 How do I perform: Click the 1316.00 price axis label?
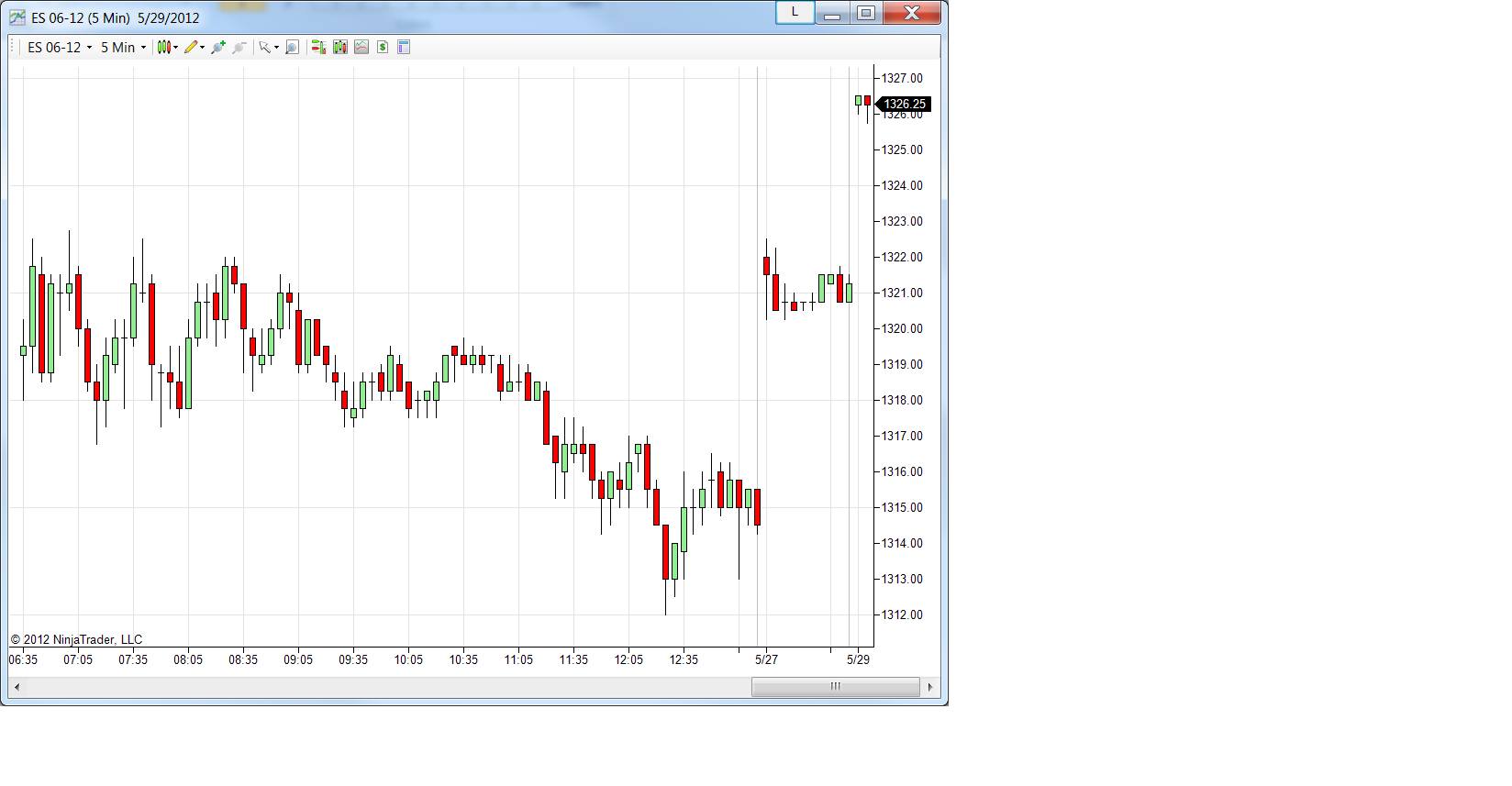902,472
